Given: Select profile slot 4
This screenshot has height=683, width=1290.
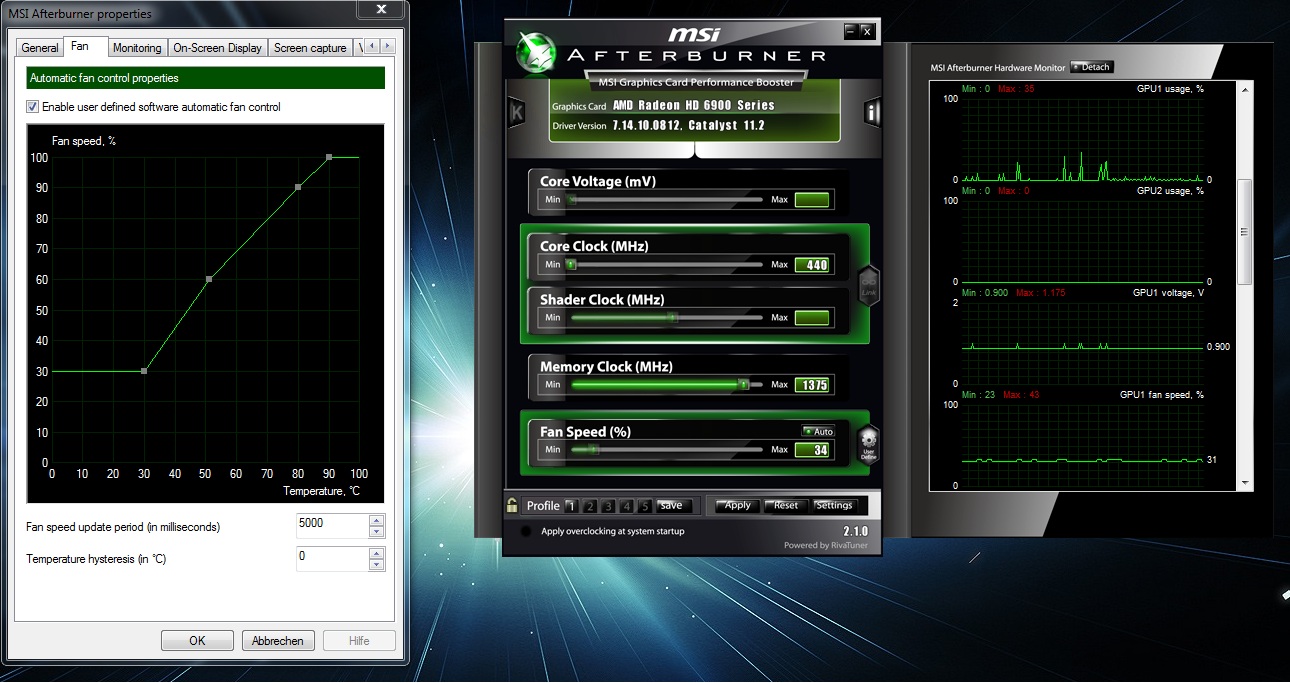Looking at the screenshot, I should [626, 506].
